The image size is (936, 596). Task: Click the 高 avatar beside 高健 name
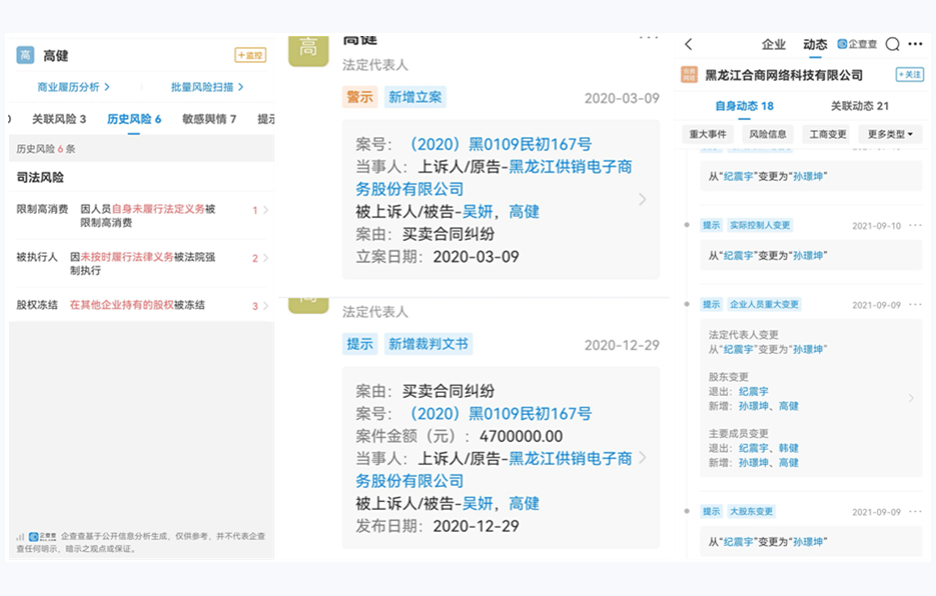pos(25,56)
